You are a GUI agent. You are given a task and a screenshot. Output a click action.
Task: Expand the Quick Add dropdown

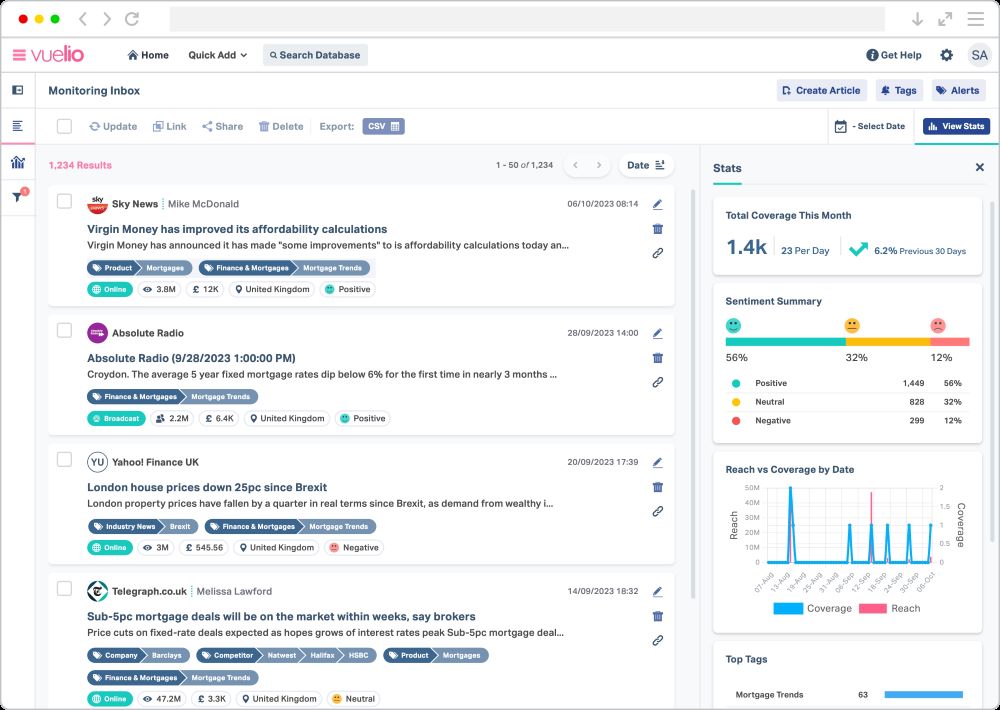point(217,55)
